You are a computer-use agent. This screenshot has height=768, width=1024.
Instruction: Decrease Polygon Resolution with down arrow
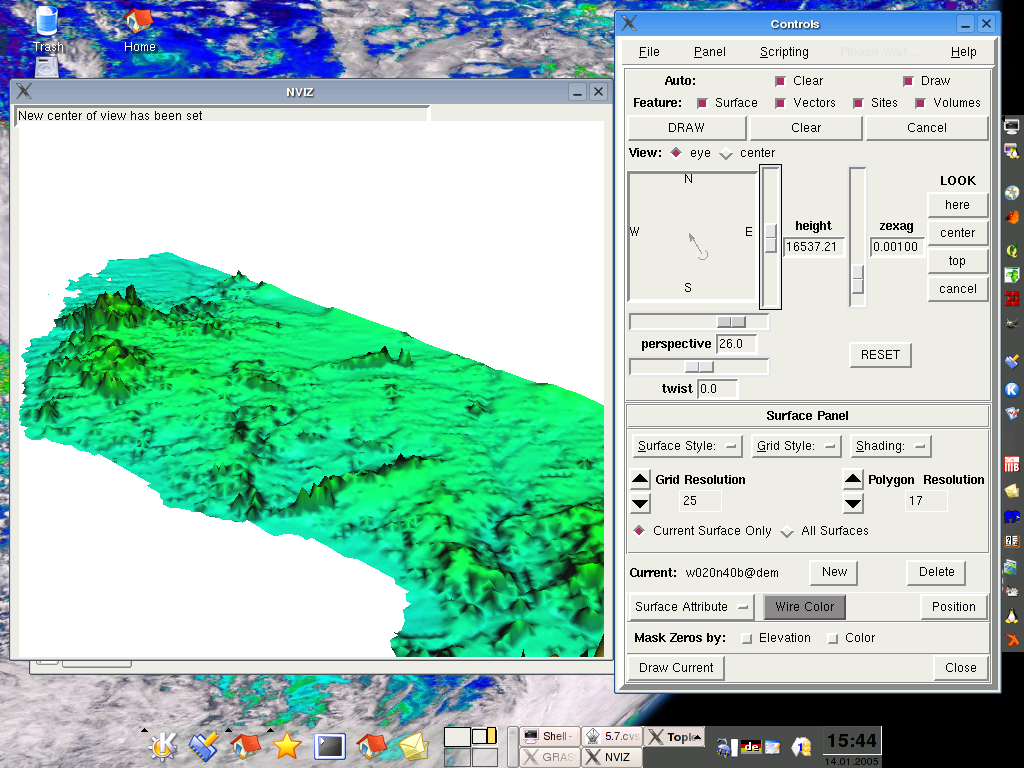[x=852, y=503]
